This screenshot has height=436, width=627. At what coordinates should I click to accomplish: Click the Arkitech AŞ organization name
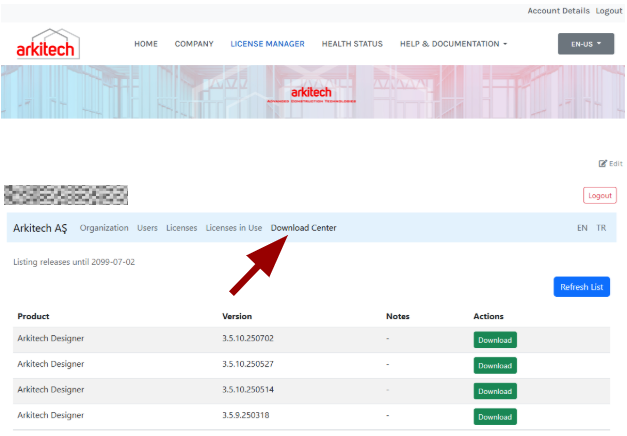click(40, 228)
